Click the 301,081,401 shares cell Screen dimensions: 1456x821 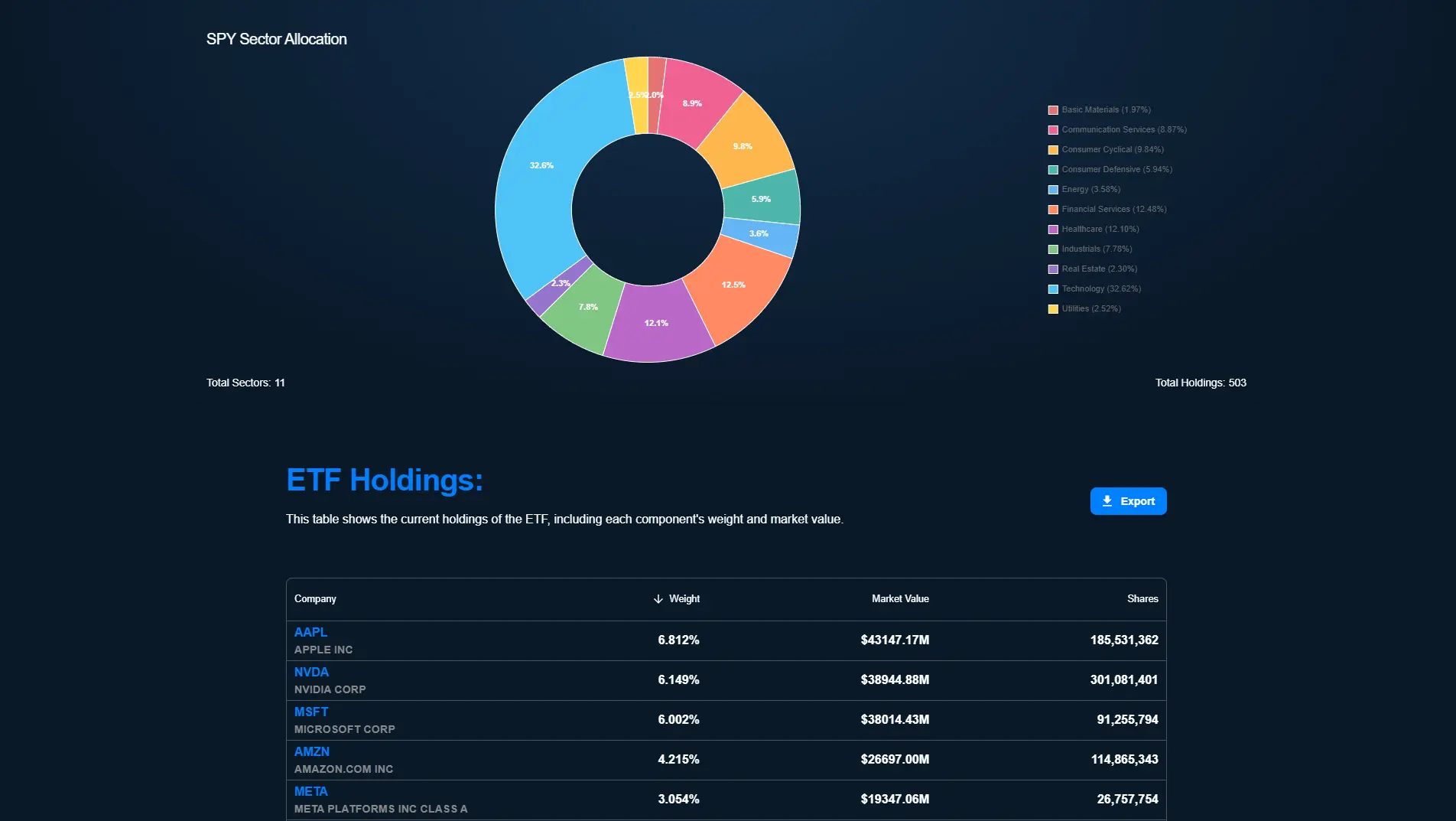pos(1124,680)
